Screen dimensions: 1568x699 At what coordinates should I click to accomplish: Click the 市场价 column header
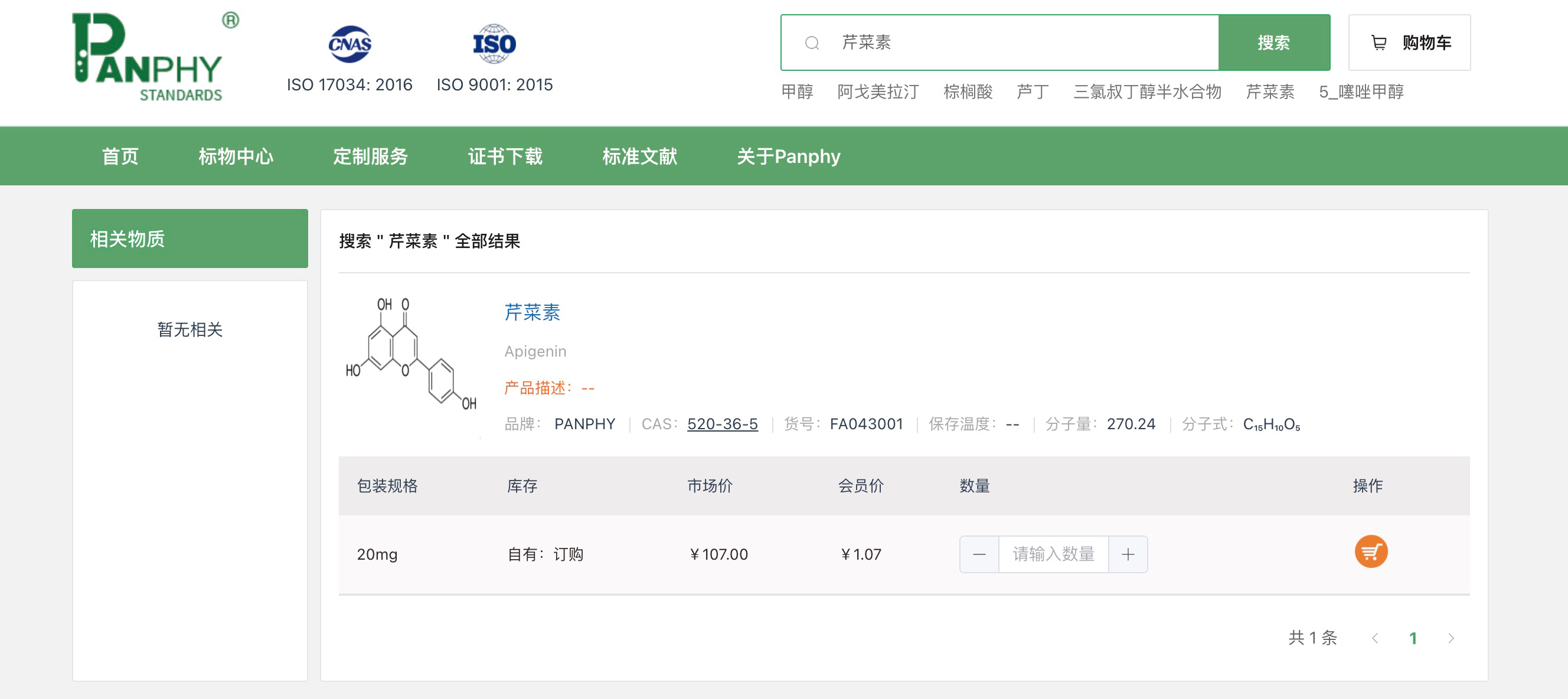(x=710, y=485)
